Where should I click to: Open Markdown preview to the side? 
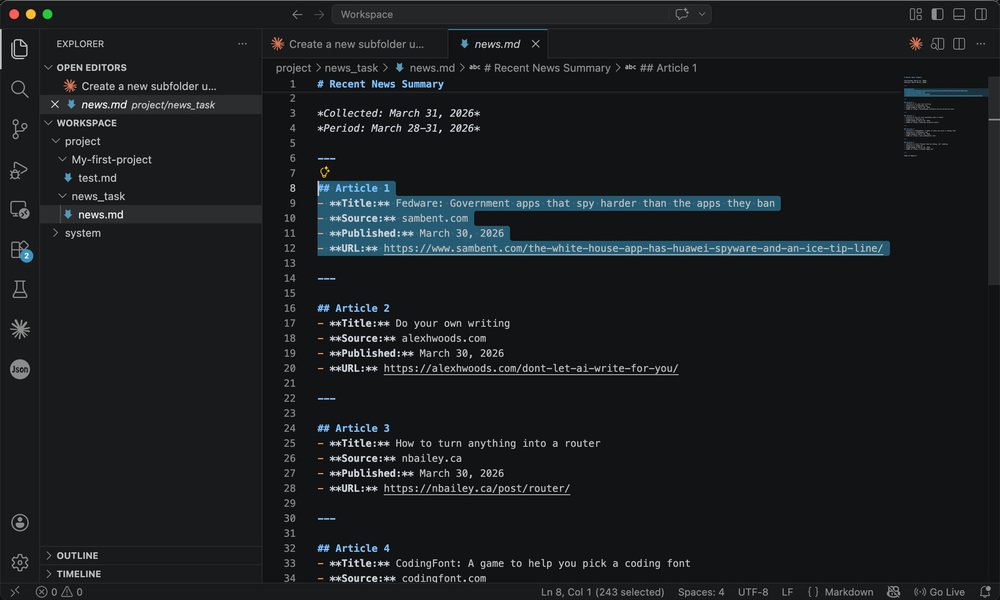(937, 44)
